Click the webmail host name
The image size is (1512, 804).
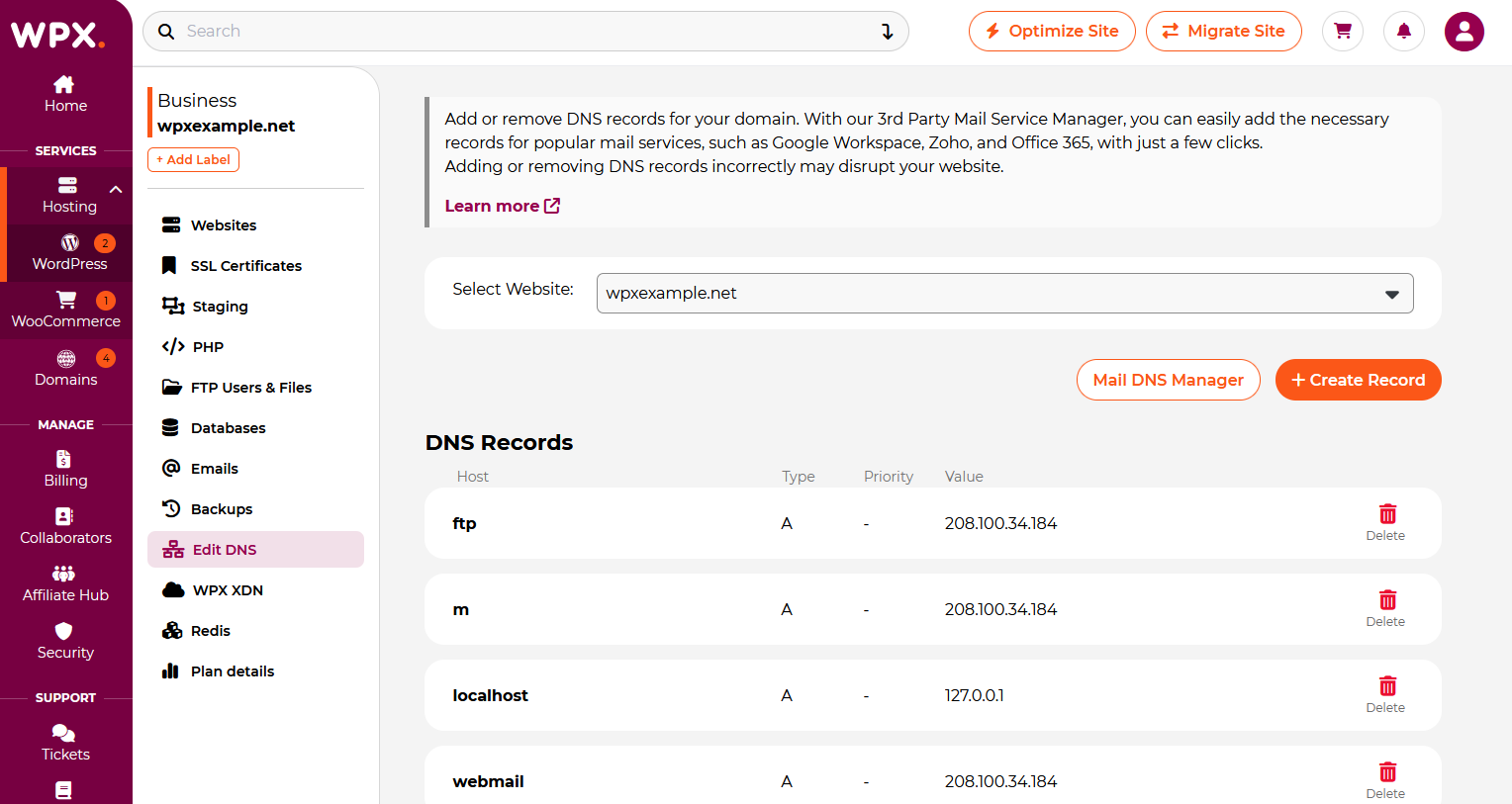tap(488, 781)
